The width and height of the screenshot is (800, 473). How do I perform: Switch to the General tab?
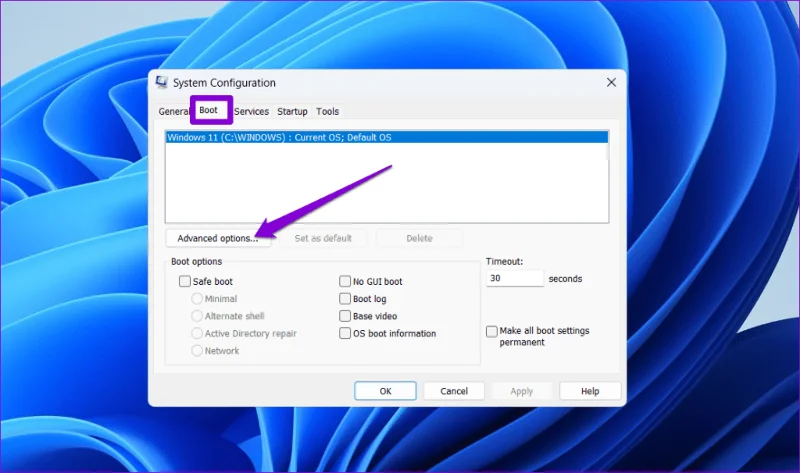tap(173, 111)
